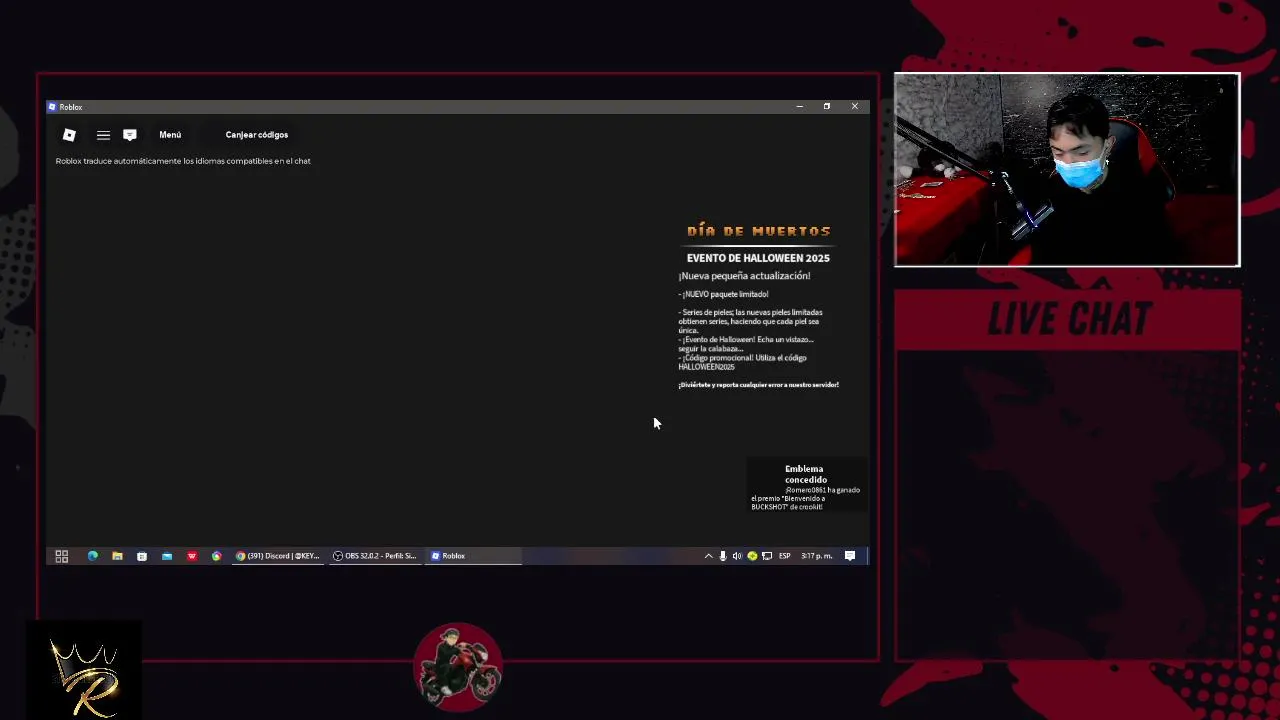This screenshot has width=1280, height=720.
Task: Open the network tray icon
Action: pyautogui.click(x=767, y=556)
